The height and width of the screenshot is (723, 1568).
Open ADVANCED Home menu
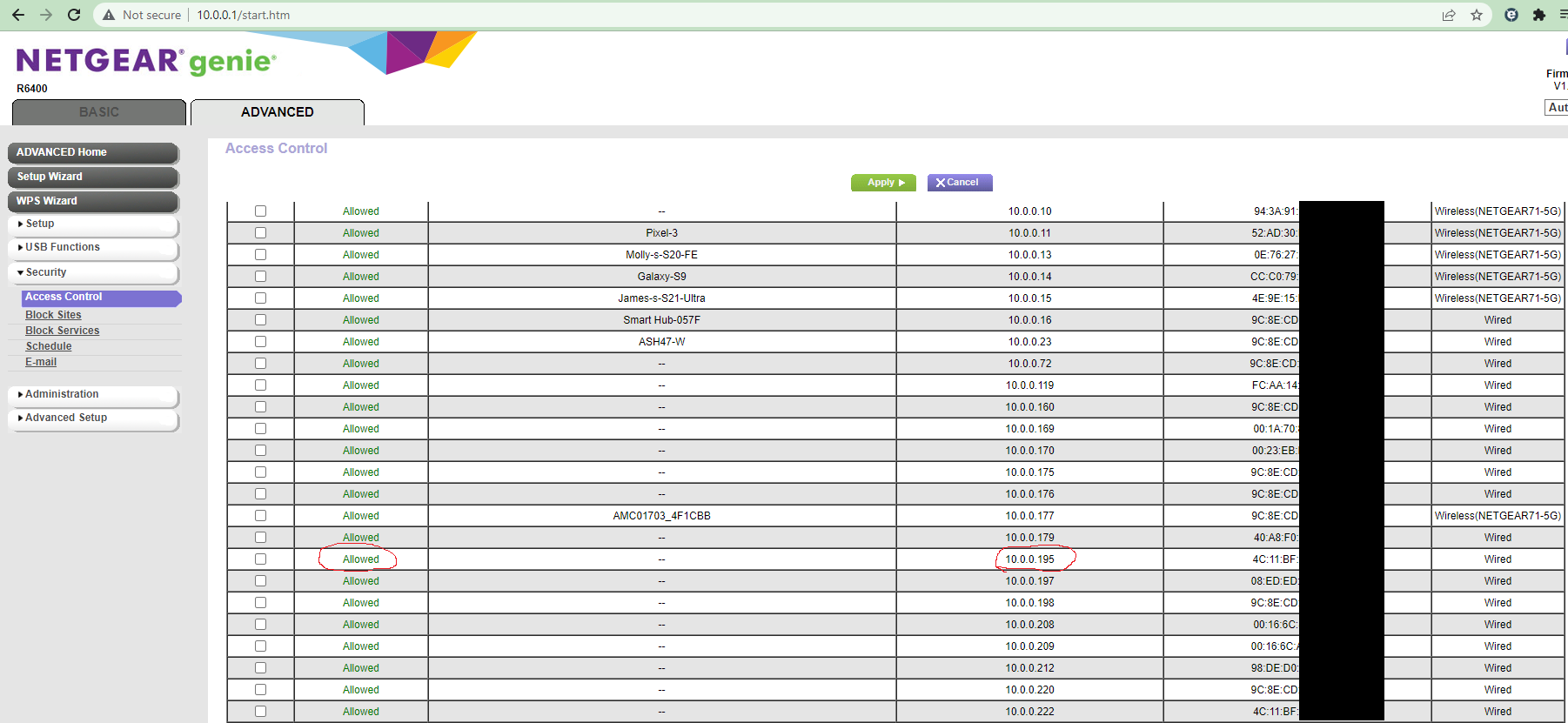[x=93, y=152]
